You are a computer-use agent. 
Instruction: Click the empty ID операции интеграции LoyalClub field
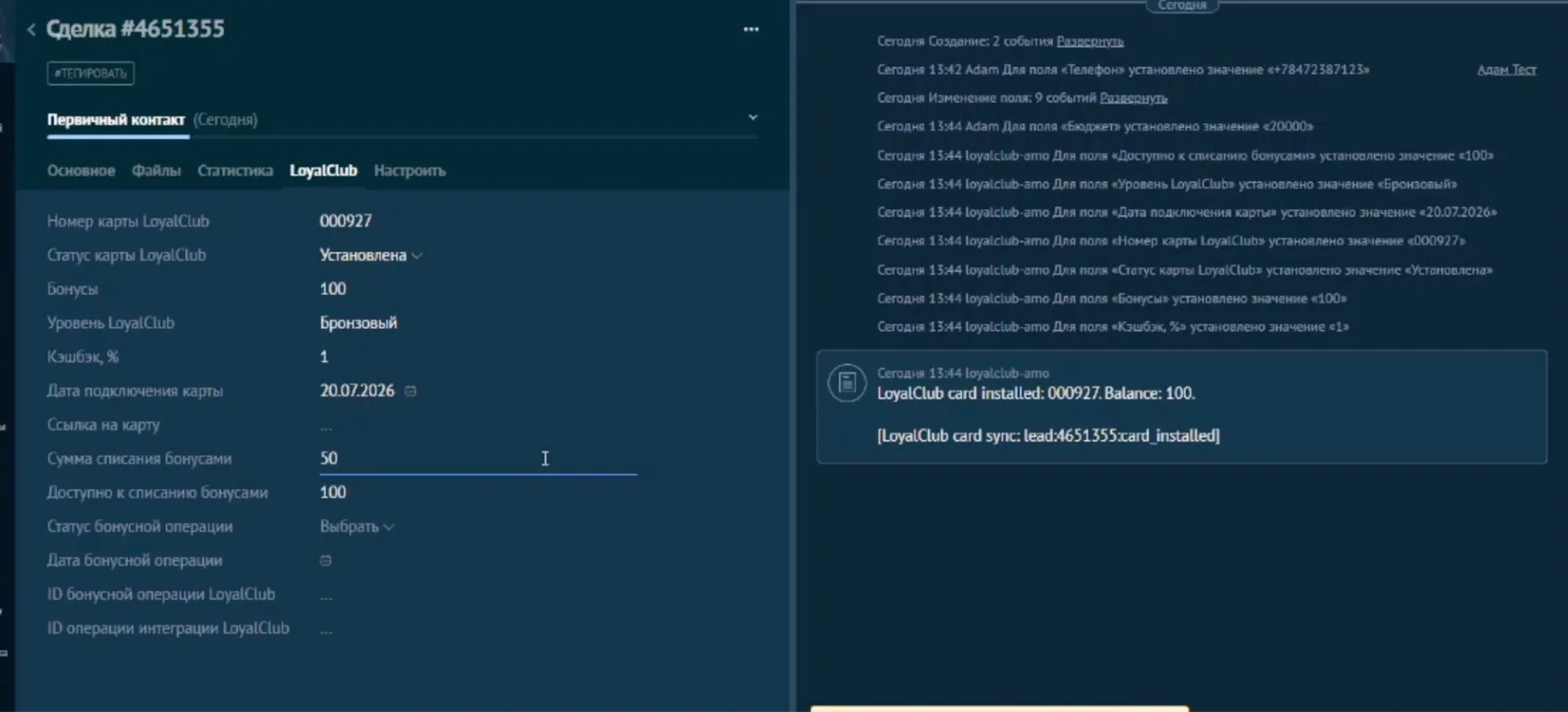[x=326, y=629]
